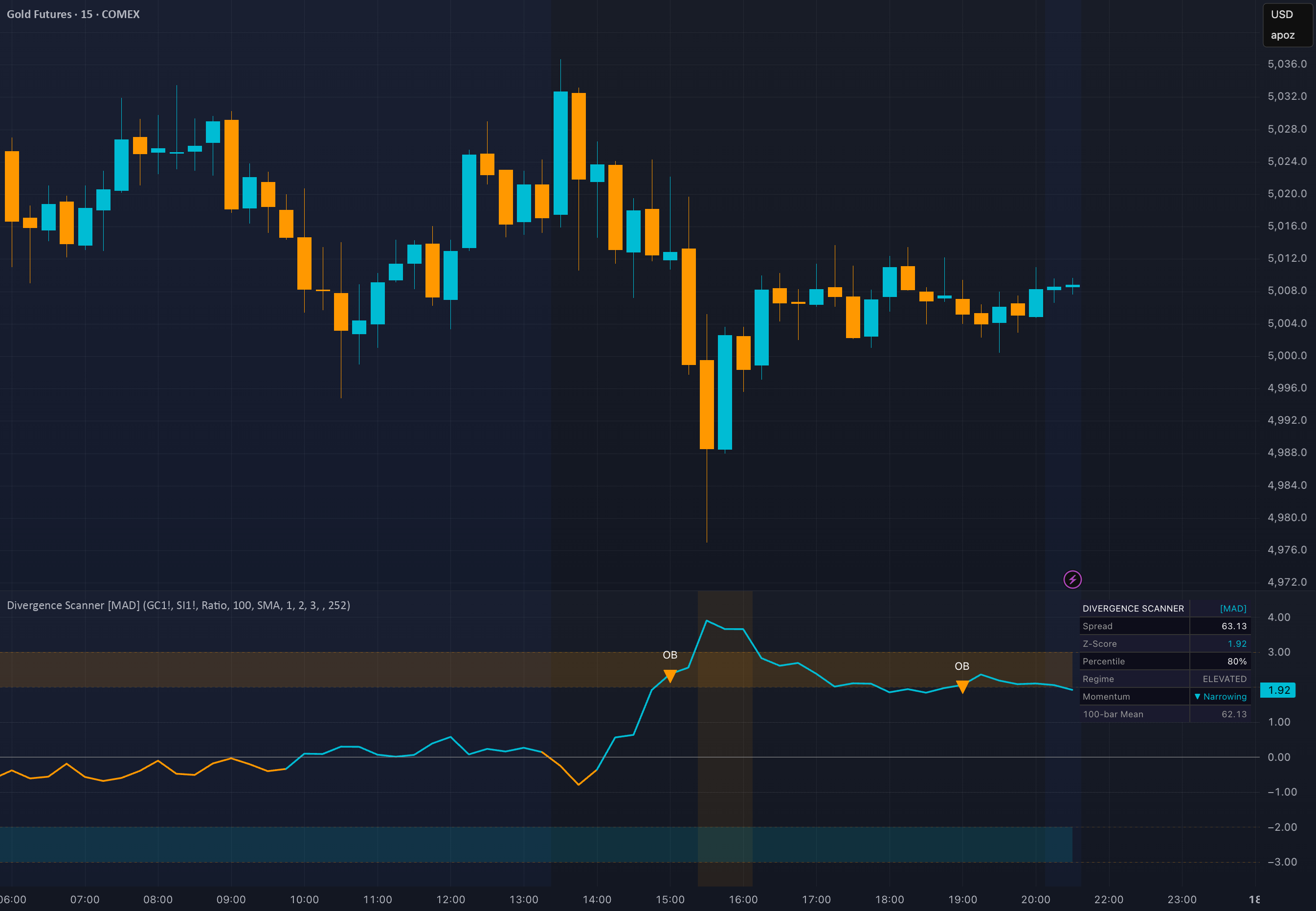This screenshot has width=1316, height=911.
Task: Click the 14:00 time axis label
Action: tap(597, 900)
